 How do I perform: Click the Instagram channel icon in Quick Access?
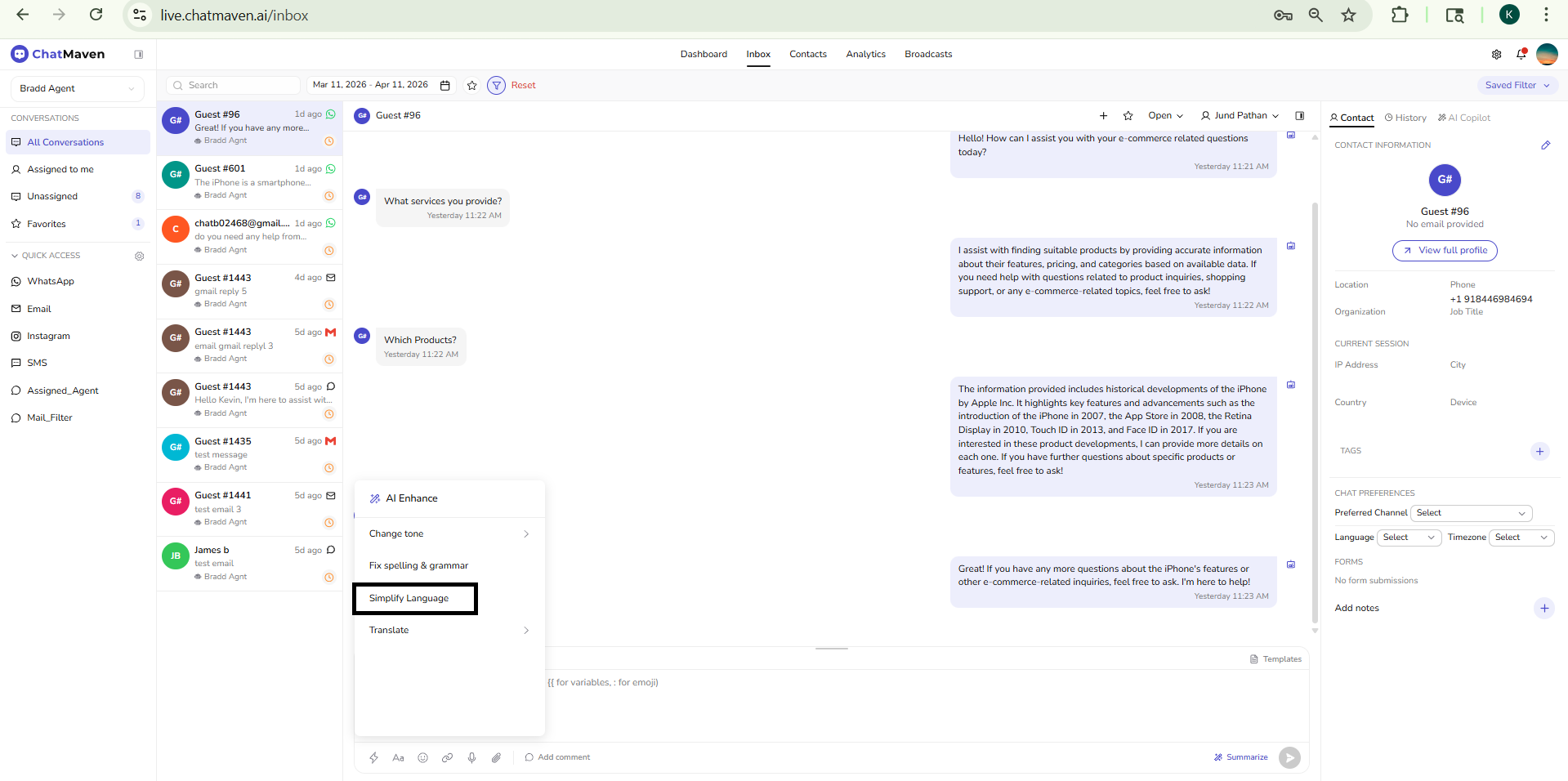pyautogui.click(x=15, y=336)
